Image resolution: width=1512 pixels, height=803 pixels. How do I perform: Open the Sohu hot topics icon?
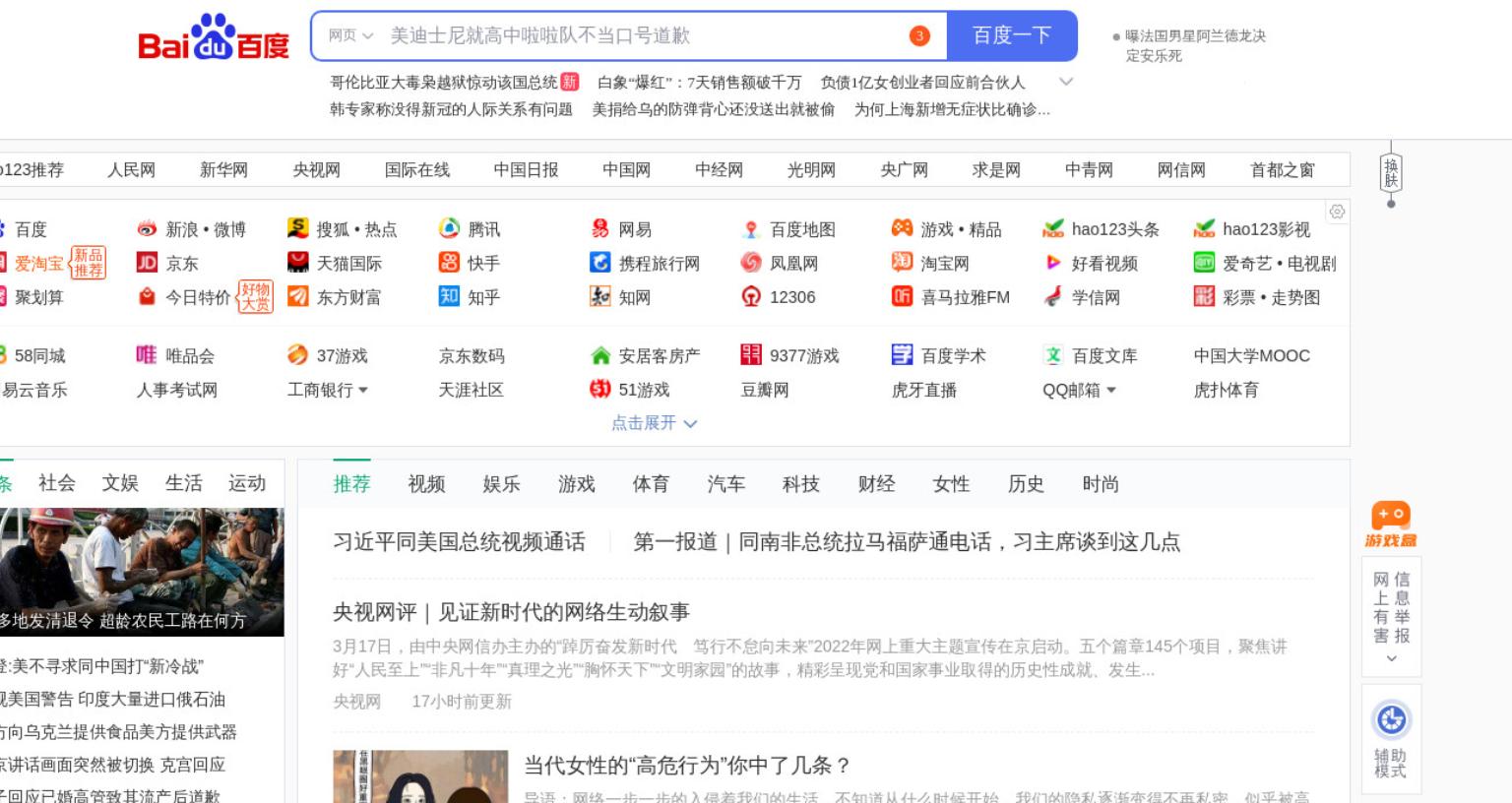click(x=297, y=228)
